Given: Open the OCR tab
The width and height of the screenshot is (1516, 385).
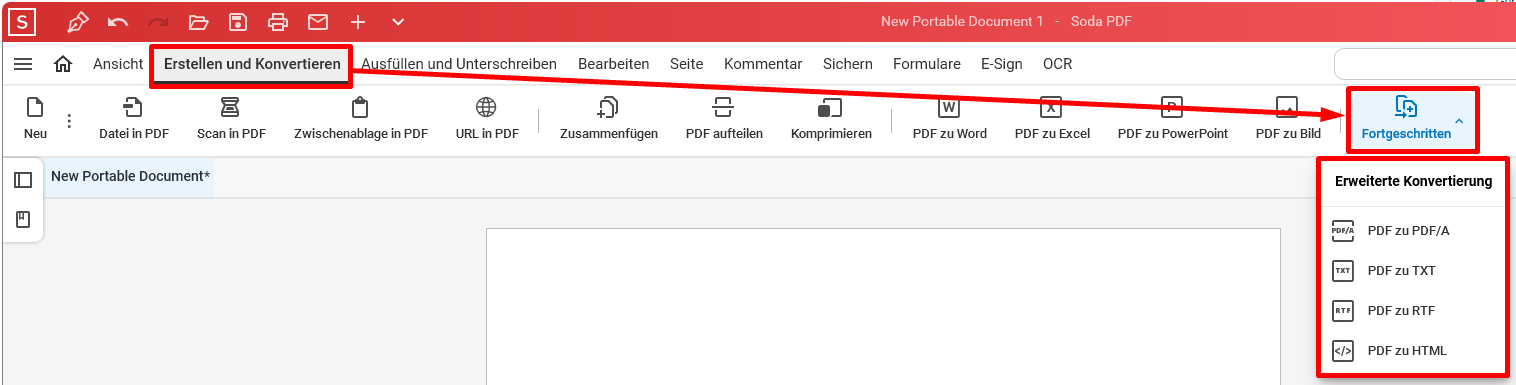Looking at the screenshot, I should point(1057,64).
